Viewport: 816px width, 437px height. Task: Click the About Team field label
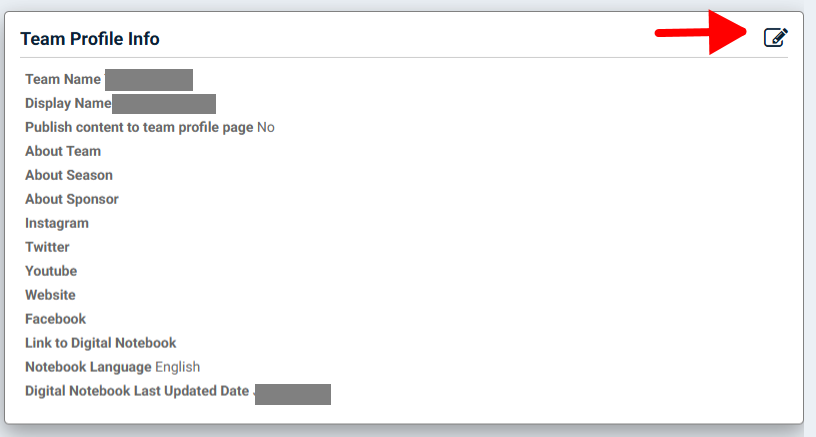click(x=63, y=151)
